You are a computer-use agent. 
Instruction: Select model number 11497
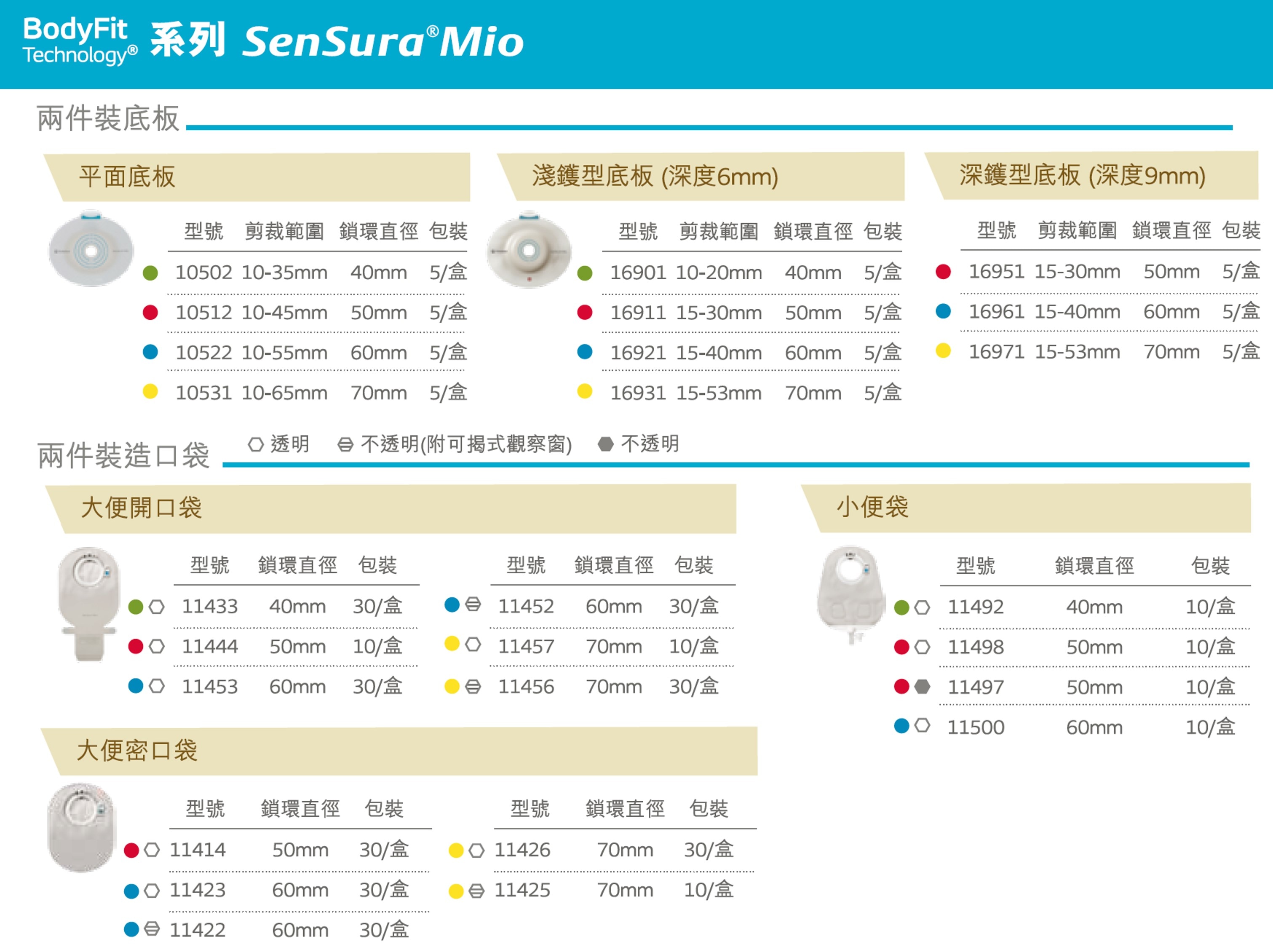976,687
